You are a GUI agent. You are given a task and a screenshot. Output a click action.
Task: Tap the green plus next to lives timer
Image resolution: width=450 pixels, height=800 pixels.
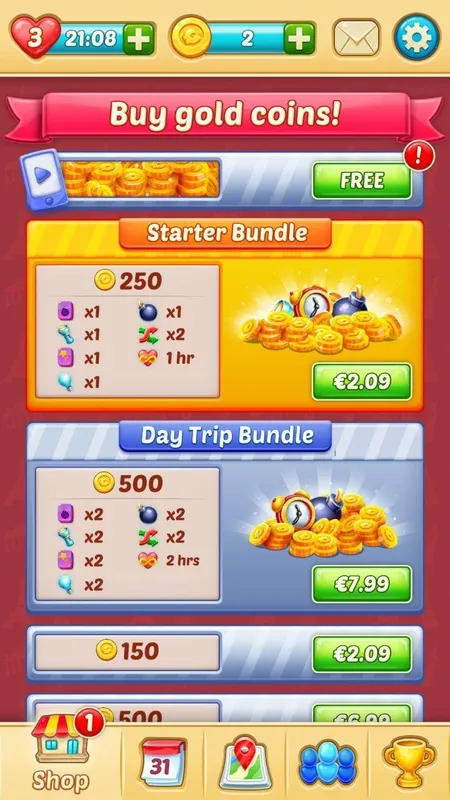click(x=138, y=38)
